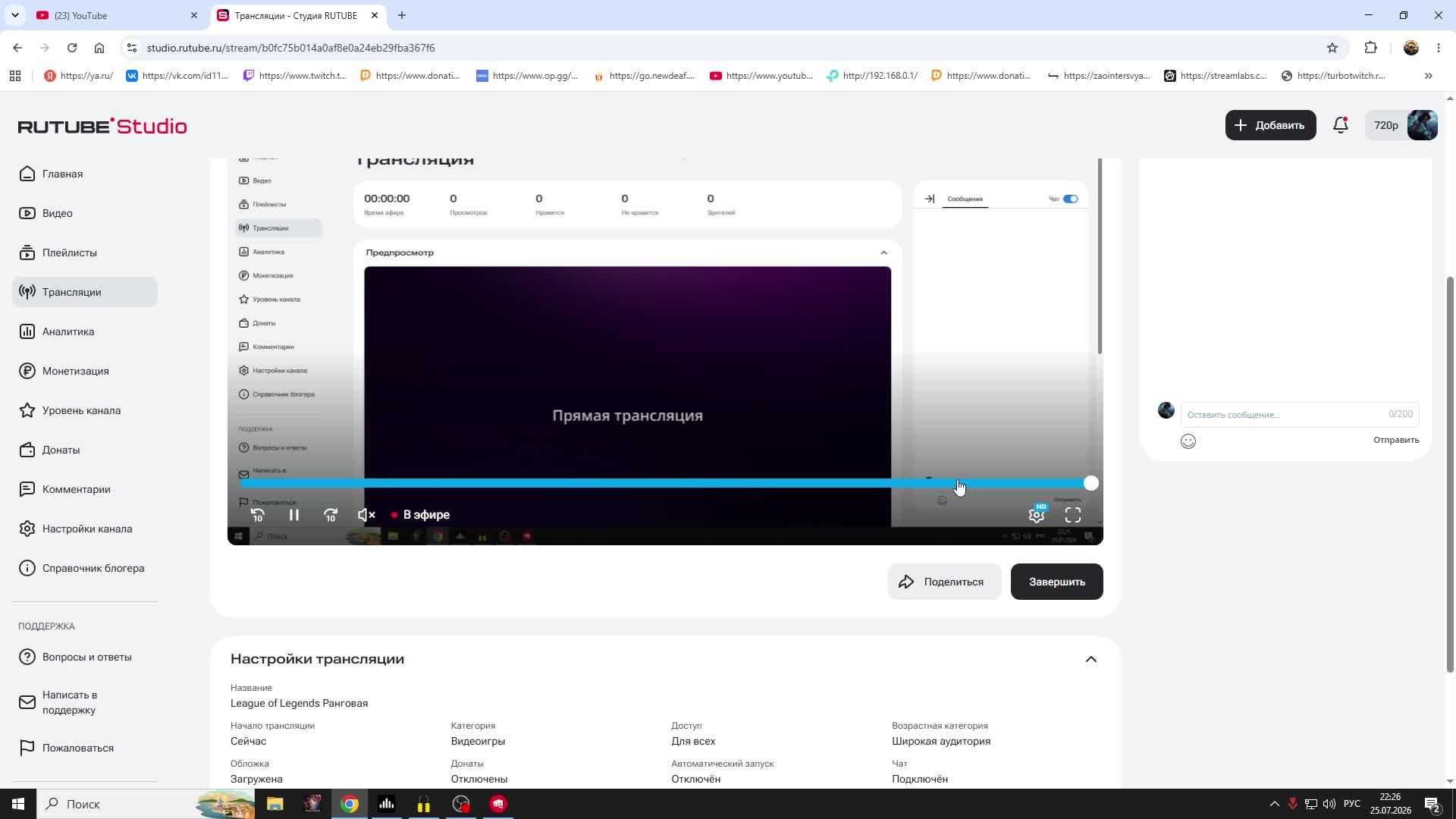The height and width of the screenshot is (819, 1456).
Task: Click the page vertical scrollbar
Action: [x=1450, y=474]
